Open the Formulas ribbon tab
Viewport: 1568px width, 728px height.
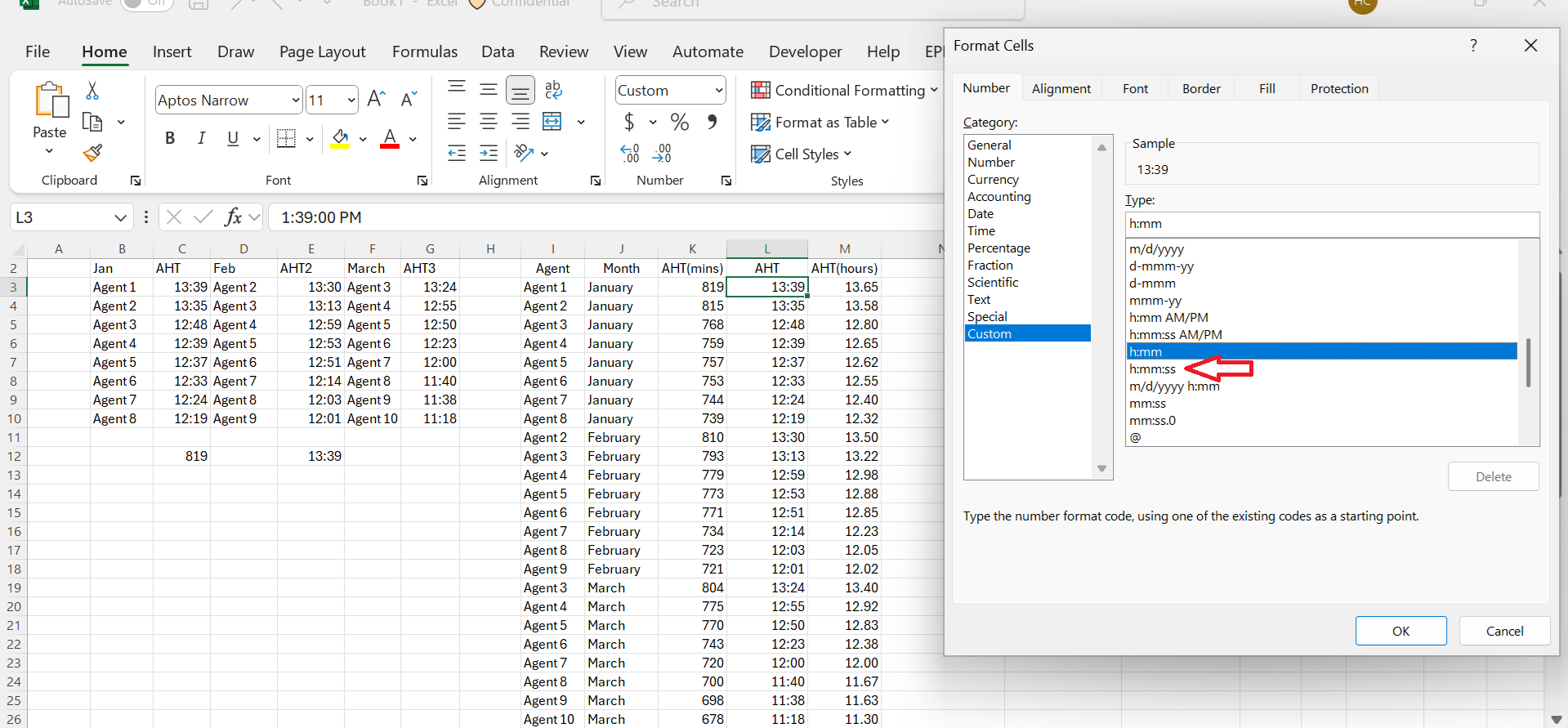(x=425, y=51)
